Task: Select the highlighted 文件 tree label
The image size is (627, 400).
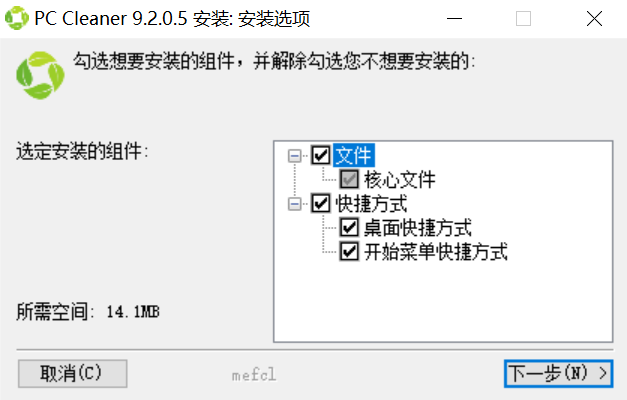Action: (353, 155)
